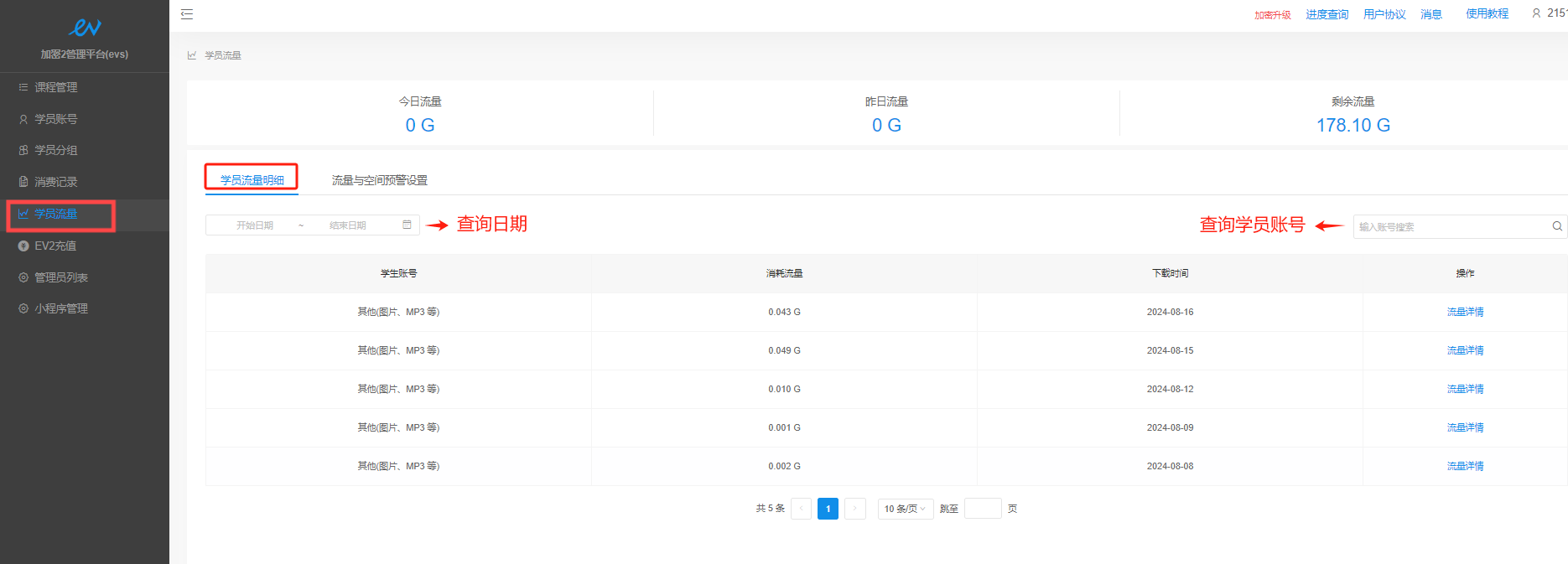Open 消费记录 sidebar item

pos(55,182)
